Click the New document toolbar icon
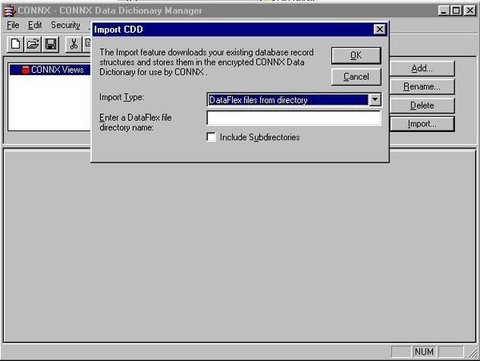 (15, 44)
